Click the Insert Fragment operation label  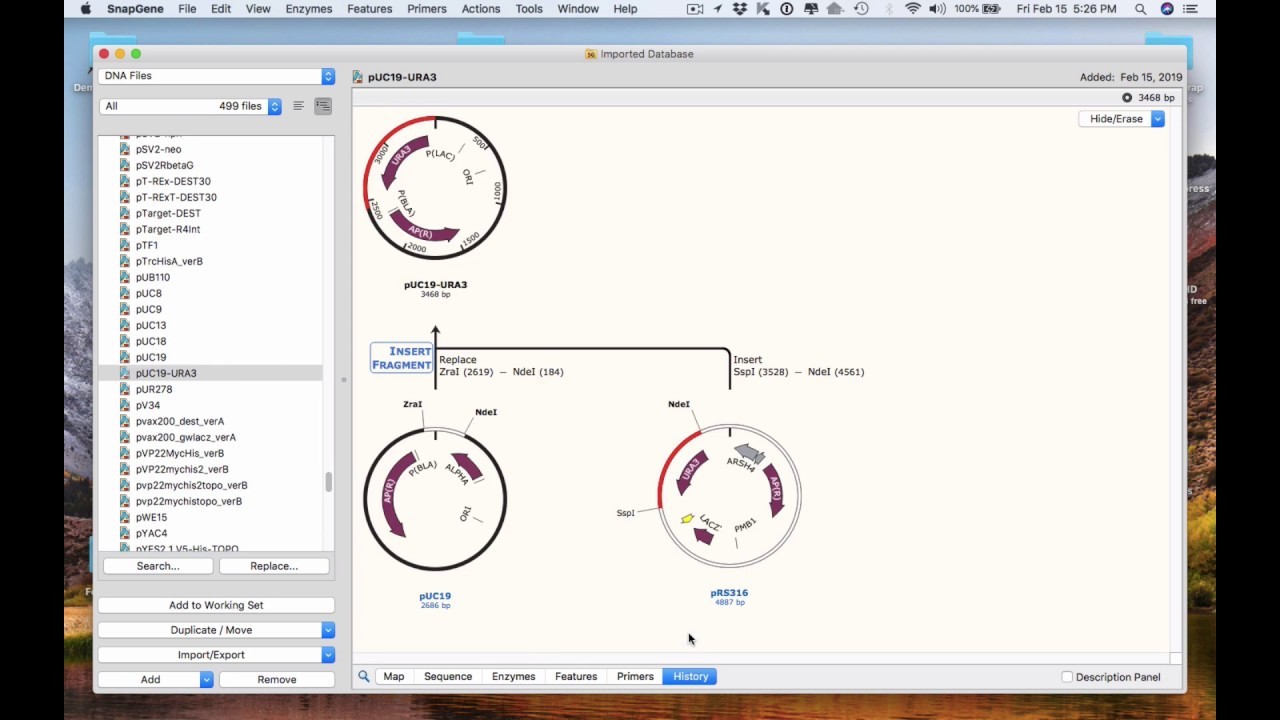click(x=402, y=358)
